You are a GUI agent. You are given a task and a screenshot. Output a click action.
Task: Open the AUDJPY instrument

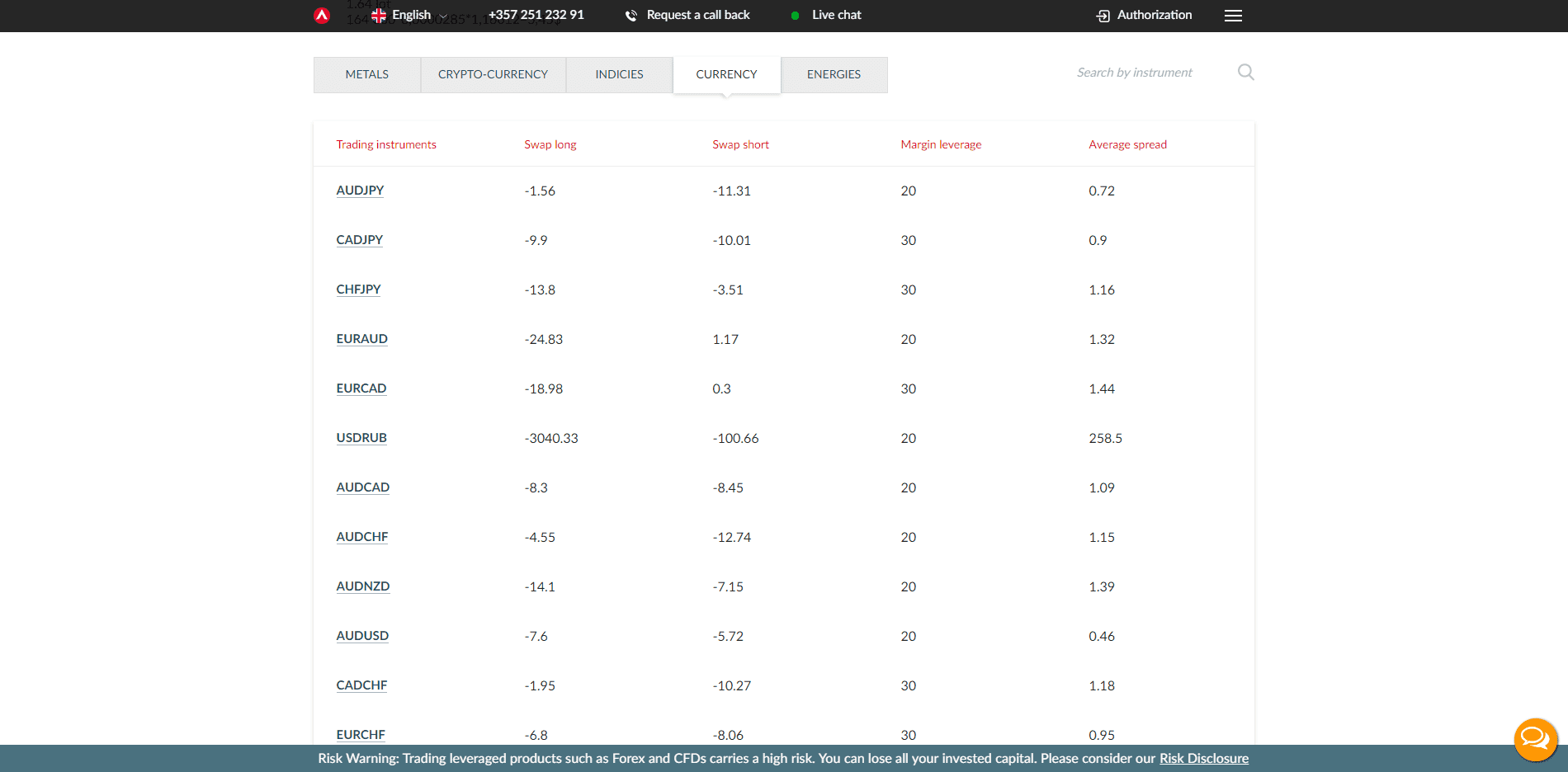pos(361,191)
